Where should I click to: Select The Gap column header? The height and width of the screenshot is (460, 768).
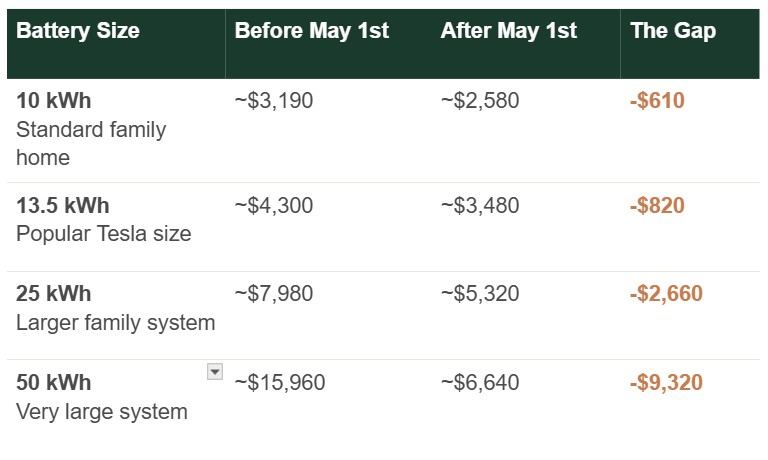(x=673, y=31)
